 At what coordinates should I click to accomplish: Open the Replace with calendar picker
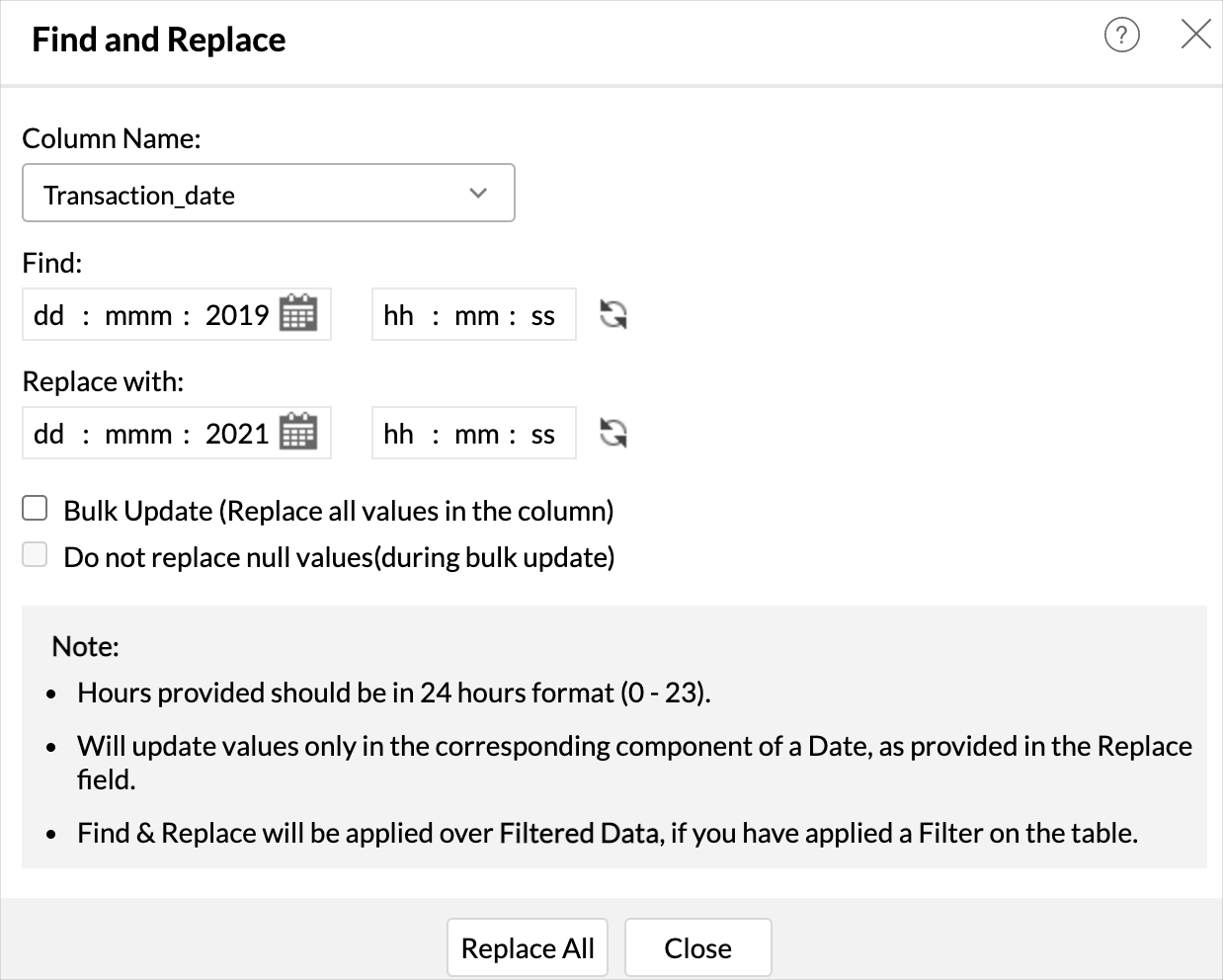tap(298, 433)
